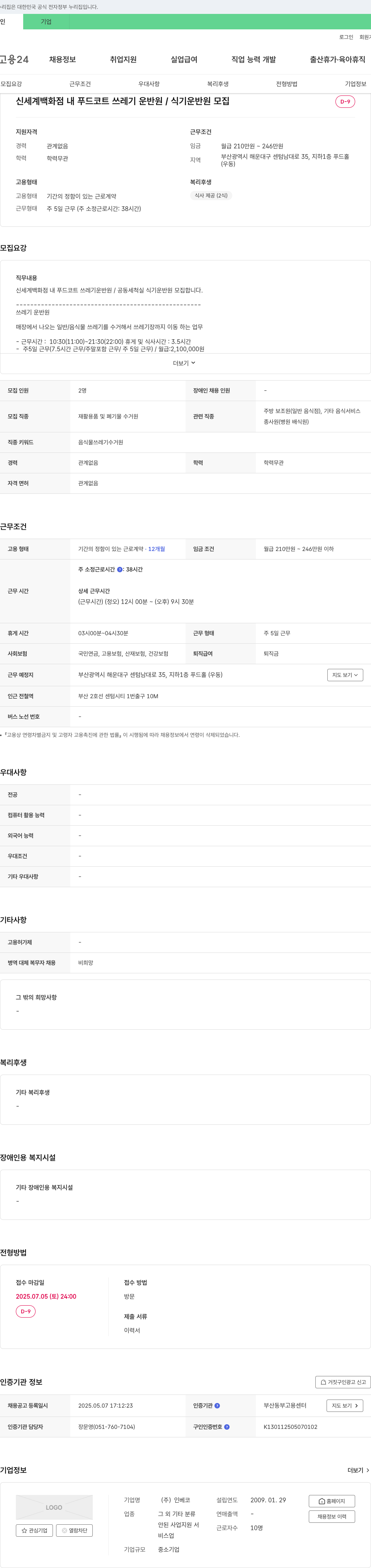This screenshot has height=1568, width=371.
Task: Click the 음식물쓰레기수거원 keyword
Action: pos(100,442)
